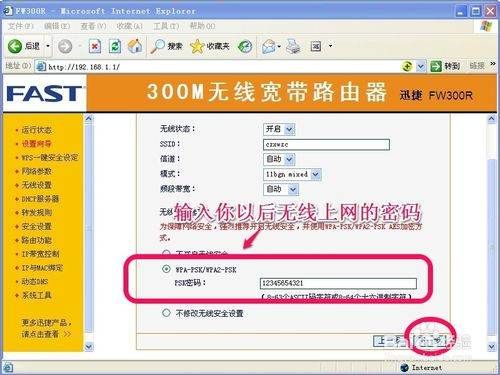Click the Mail envelope icon
The height and width of the screenshot is (375, 500).
269,46
